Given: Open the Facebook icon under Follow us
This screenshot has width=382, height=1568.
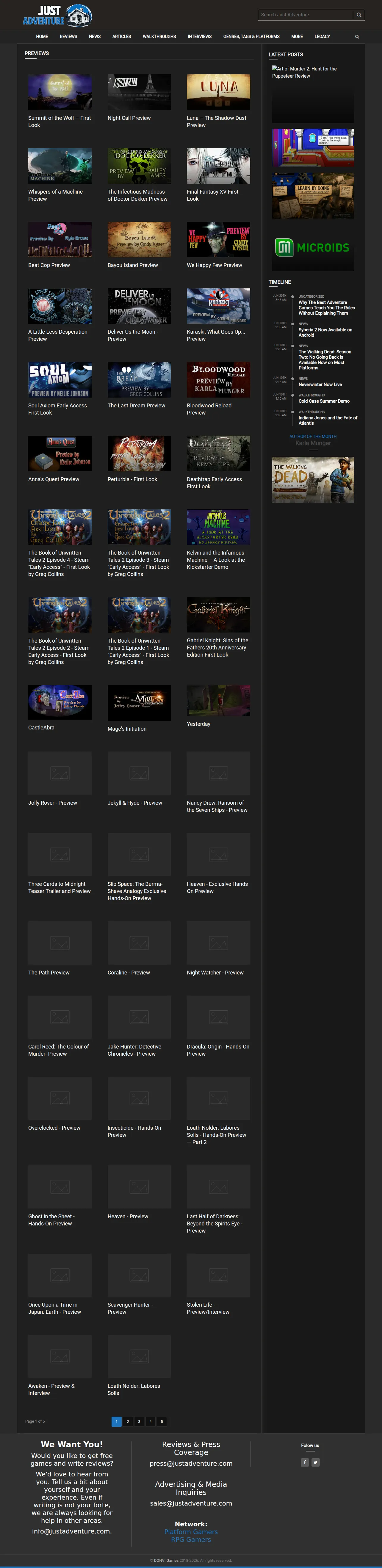Looking at the screenshot, I should 305,1462.
